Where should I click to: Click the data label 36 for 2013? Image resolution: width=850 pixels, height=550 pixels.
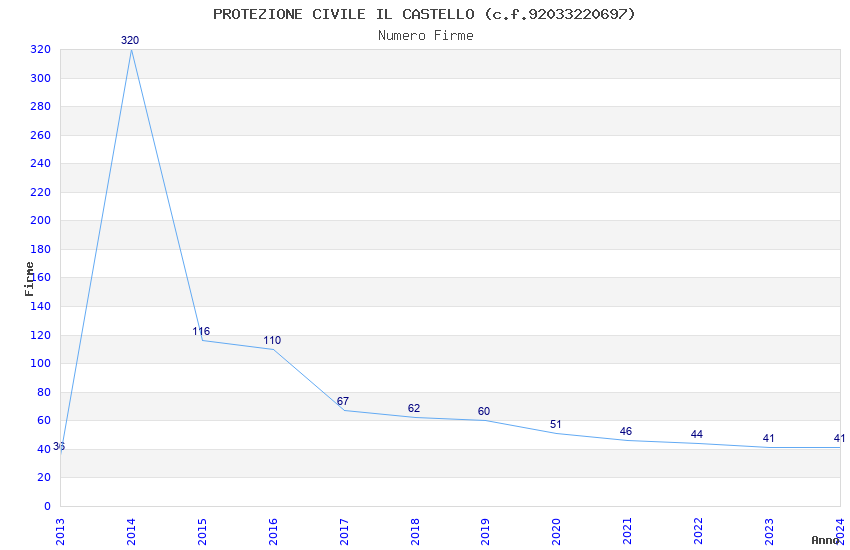59,447
